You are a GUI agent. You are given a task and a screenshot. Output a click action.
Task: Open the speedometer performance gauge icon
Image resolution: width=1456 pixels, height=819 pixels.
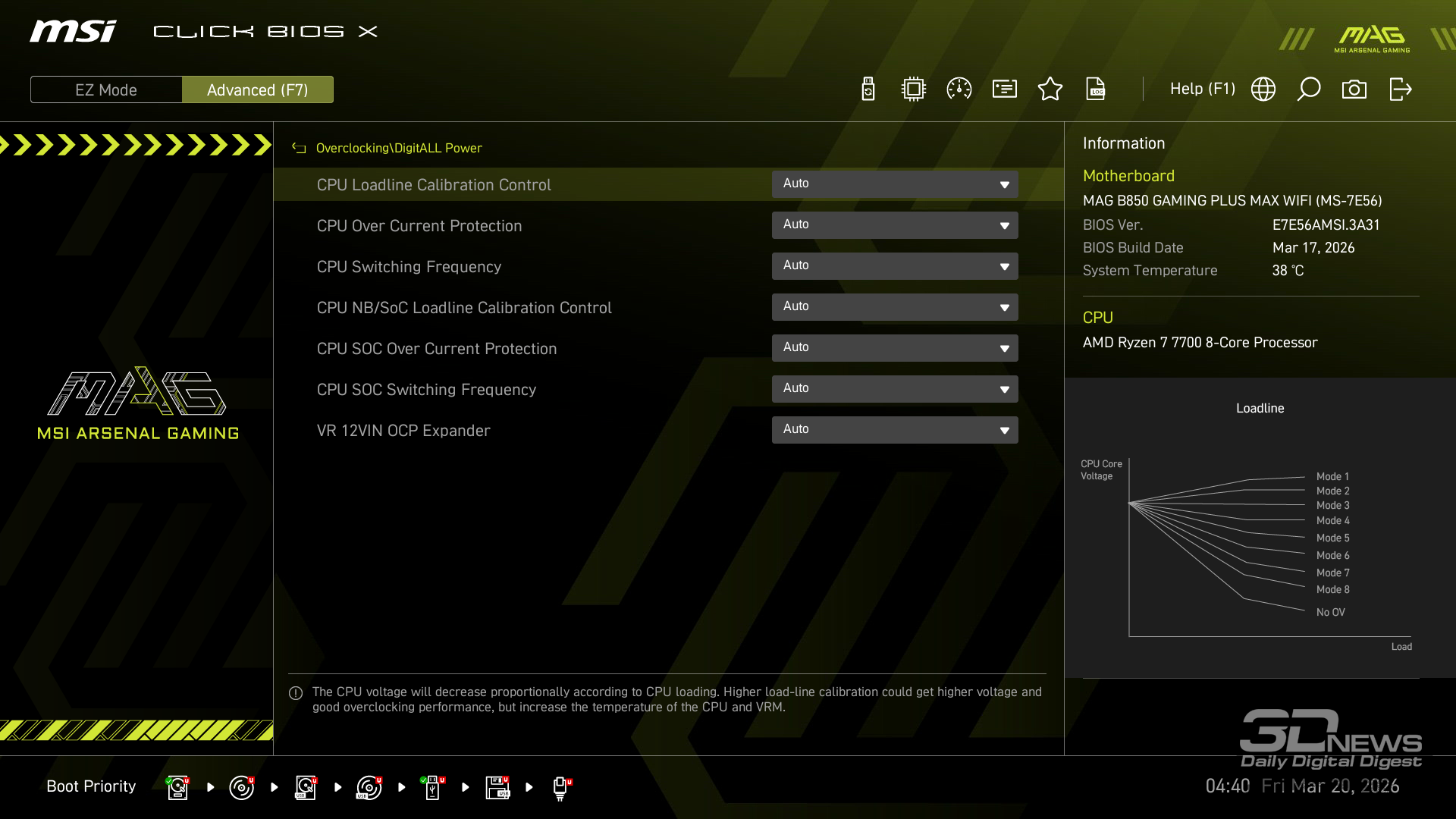[959, 89]
